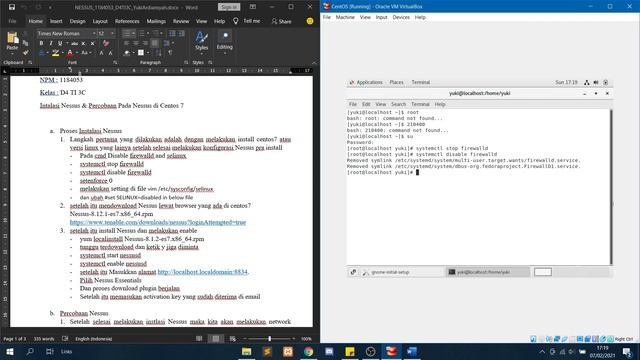Click the Copy icon in Clipboard group
Viewport: 640px width, 360px height.
click(x=26, y=43)
